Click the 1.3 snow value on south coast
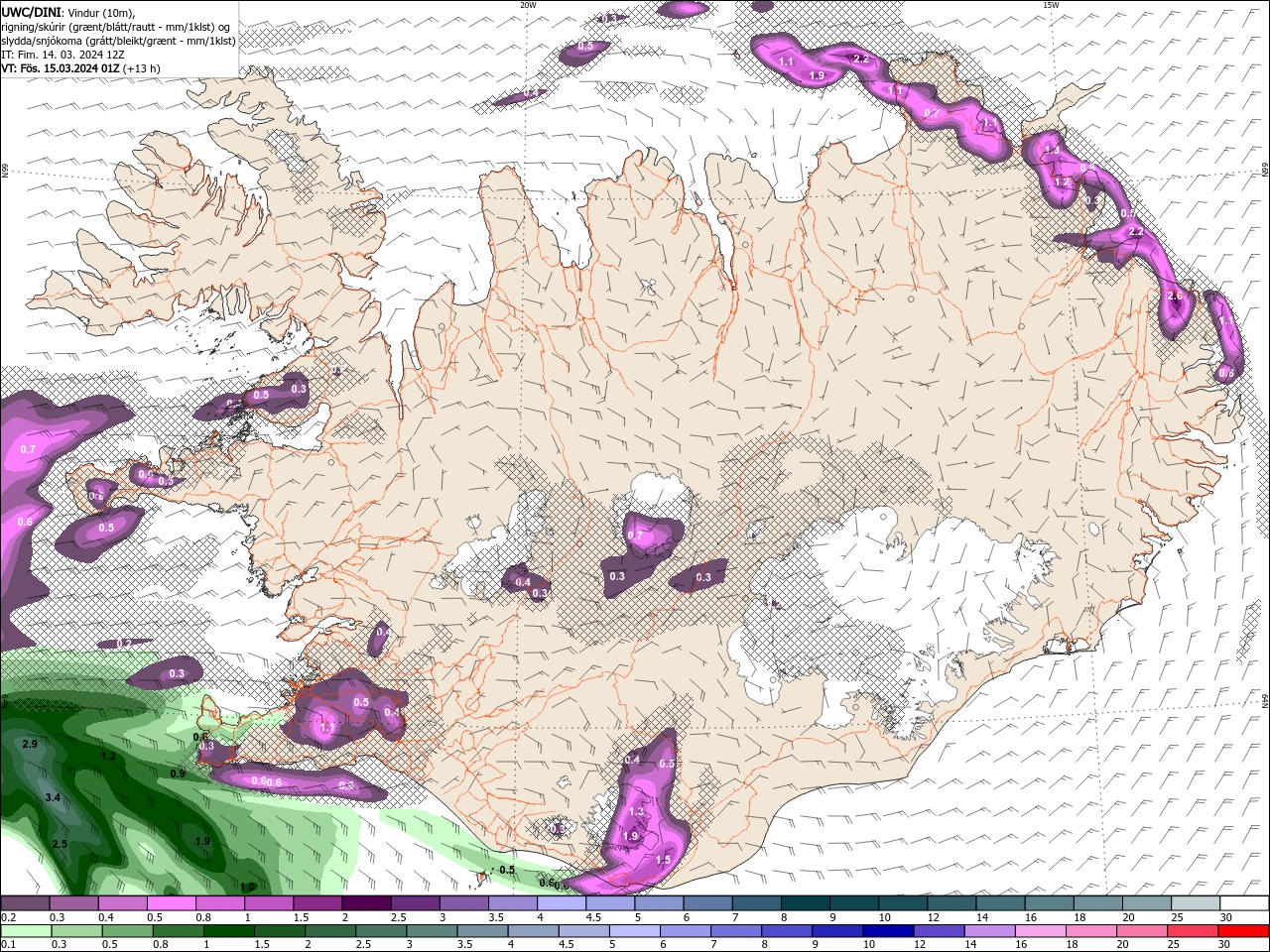This screenshot has height=952, width=1270. pos(637,811)
